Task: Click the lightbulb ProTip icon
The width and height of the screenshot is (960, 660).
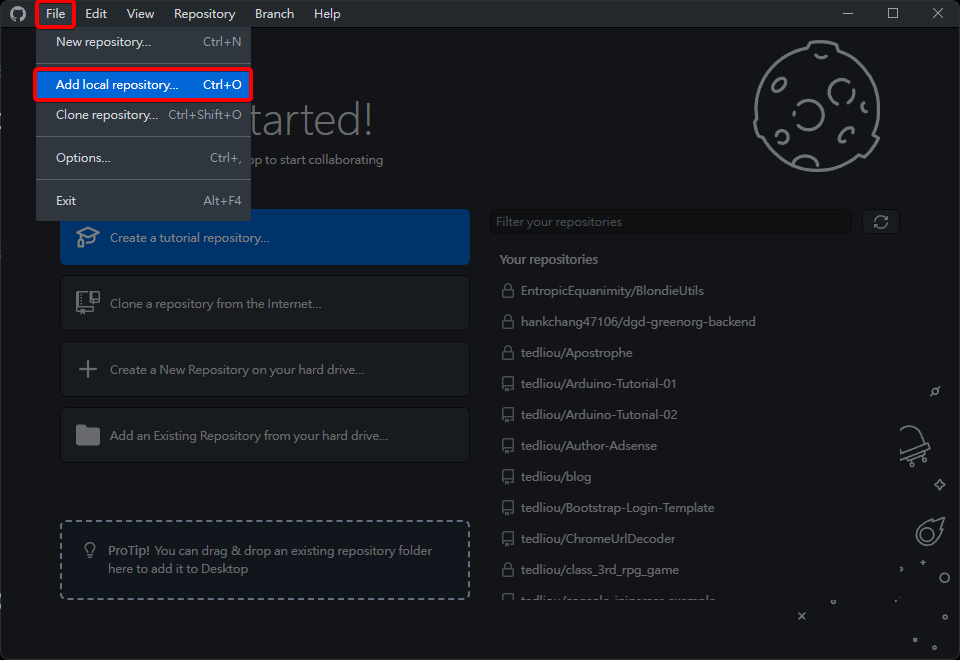Action: tap(89, 550)
